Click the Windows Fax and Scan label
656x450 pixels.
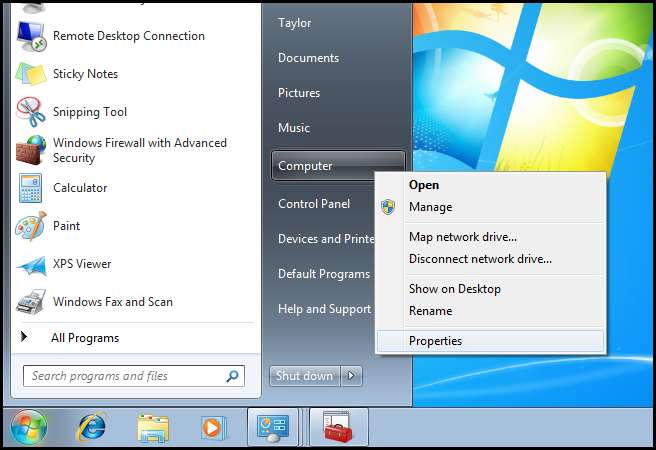click(x=113, y=302)
